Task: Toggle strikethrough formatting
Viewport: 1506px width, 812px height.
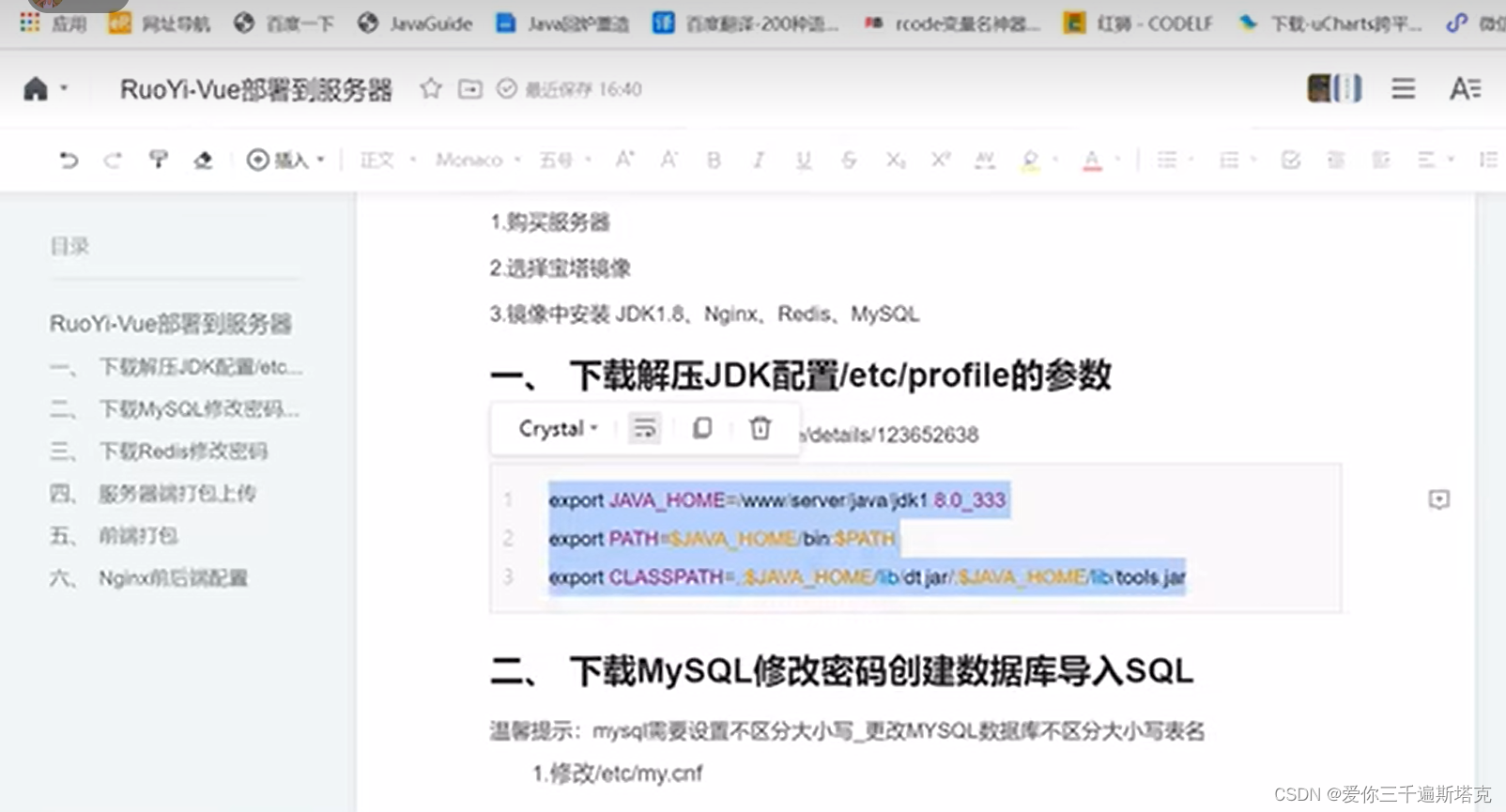Action: point(849,160)
